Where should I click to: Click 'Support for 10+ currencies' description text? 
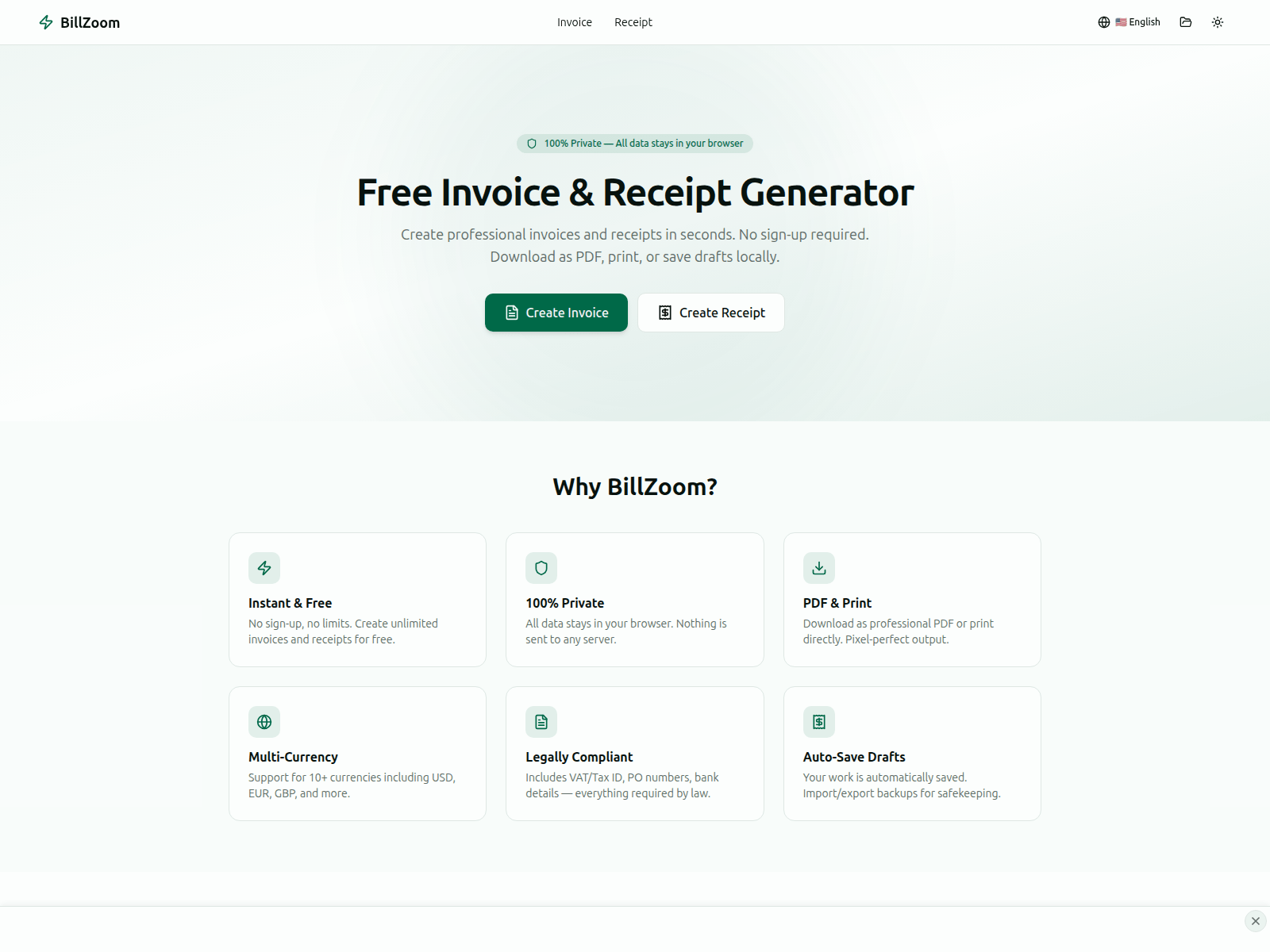(x=352, y=785)
